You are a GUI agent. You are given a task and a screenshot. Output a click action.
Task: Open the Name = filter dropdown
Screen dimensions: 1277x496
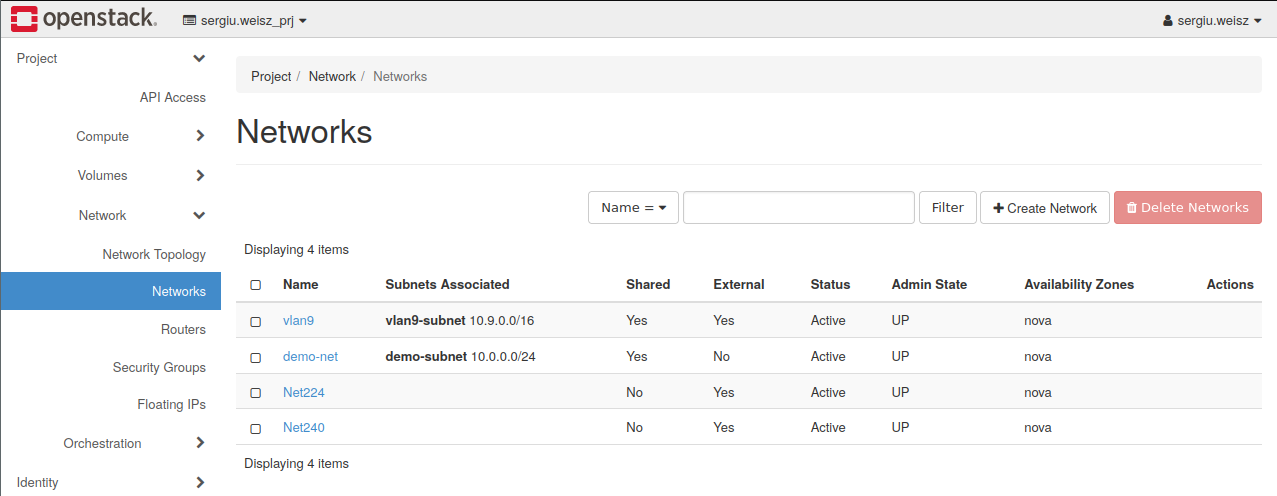click(x=633, y=208)
